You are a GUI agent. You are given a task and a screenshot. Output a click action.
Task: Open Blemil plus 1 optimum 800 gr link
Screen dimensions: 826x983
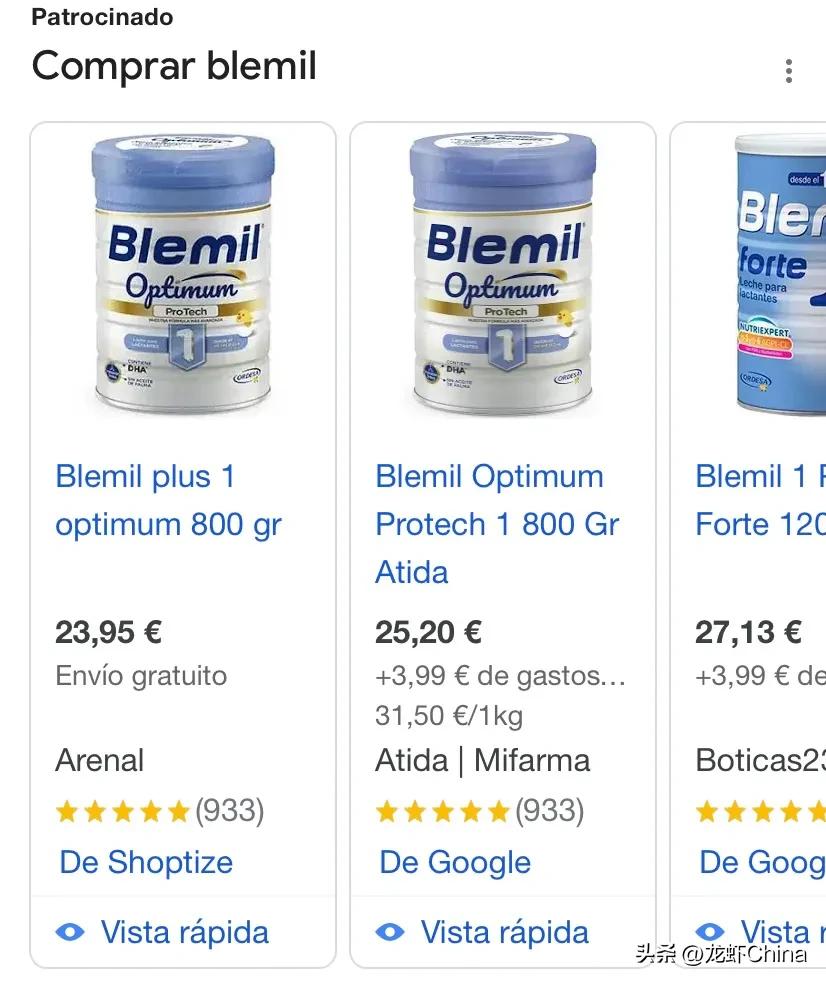168,500
